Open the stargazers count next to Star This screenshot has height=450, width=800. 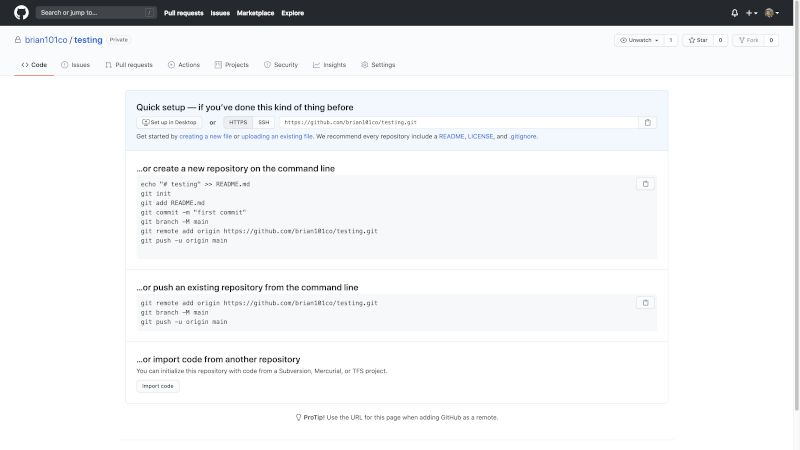coord(720,40)
